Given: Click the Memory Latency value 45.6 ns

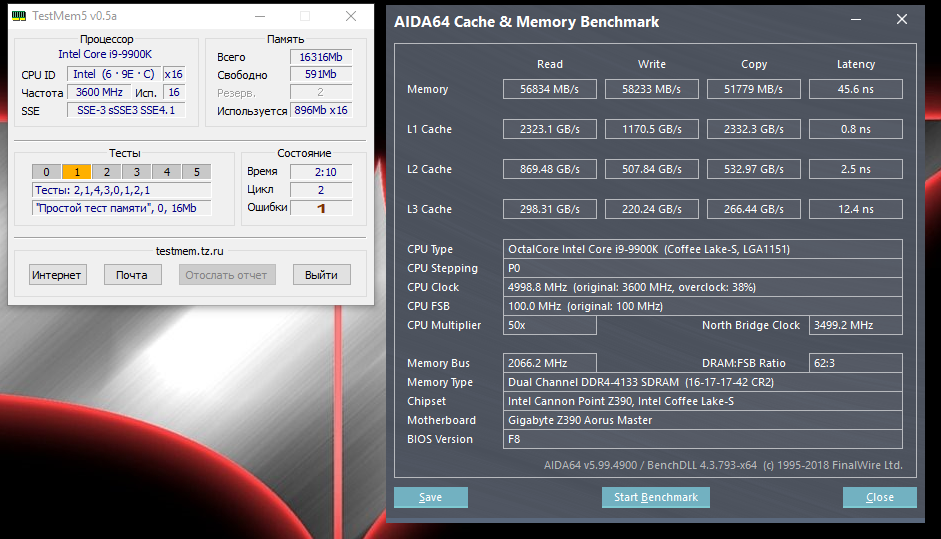Looking at the screenshot, I should (856, 89).
